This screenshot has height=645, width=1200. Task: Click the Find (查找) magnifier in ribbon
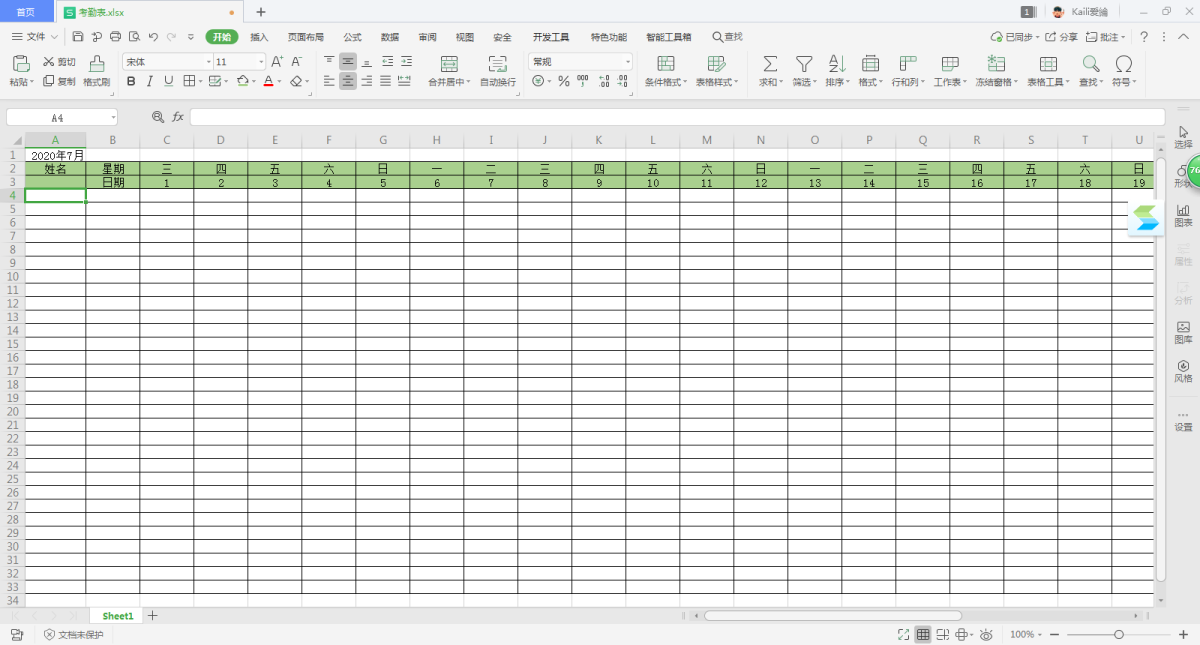(1091, 64)
